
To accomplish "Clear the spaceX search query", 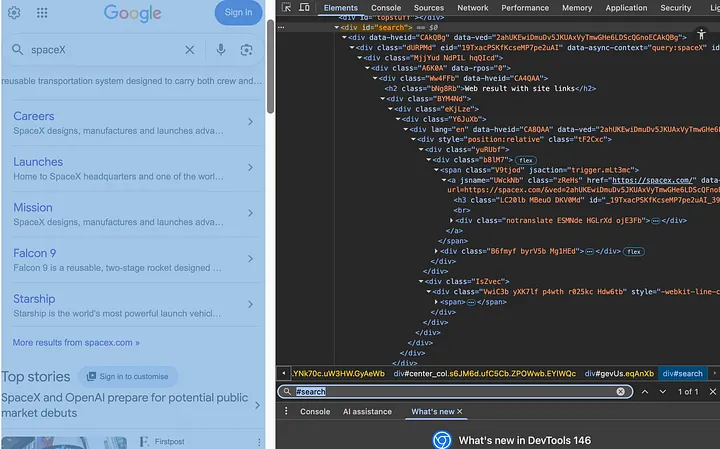I will (190, 50).
